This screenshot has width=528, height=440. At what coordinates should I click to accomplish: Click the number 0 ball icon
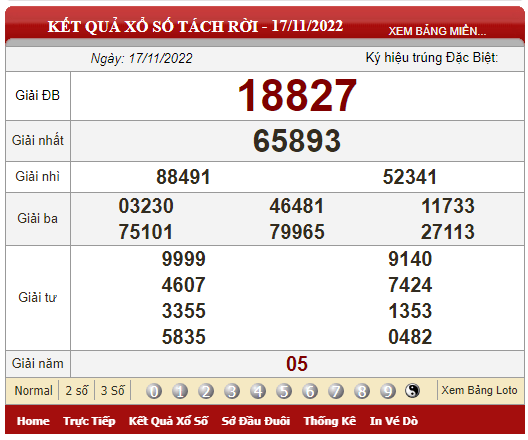click(x=154, y=391)
